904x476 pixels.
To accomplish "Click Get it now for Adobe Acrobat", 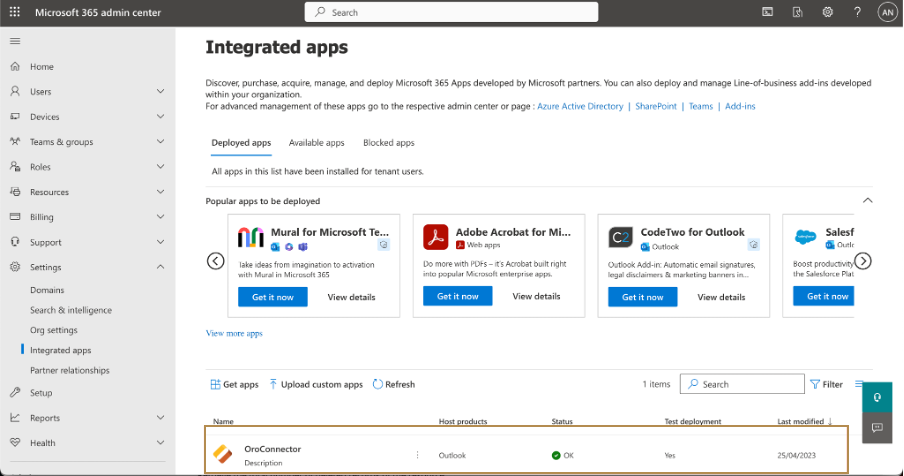I will 457,297.
